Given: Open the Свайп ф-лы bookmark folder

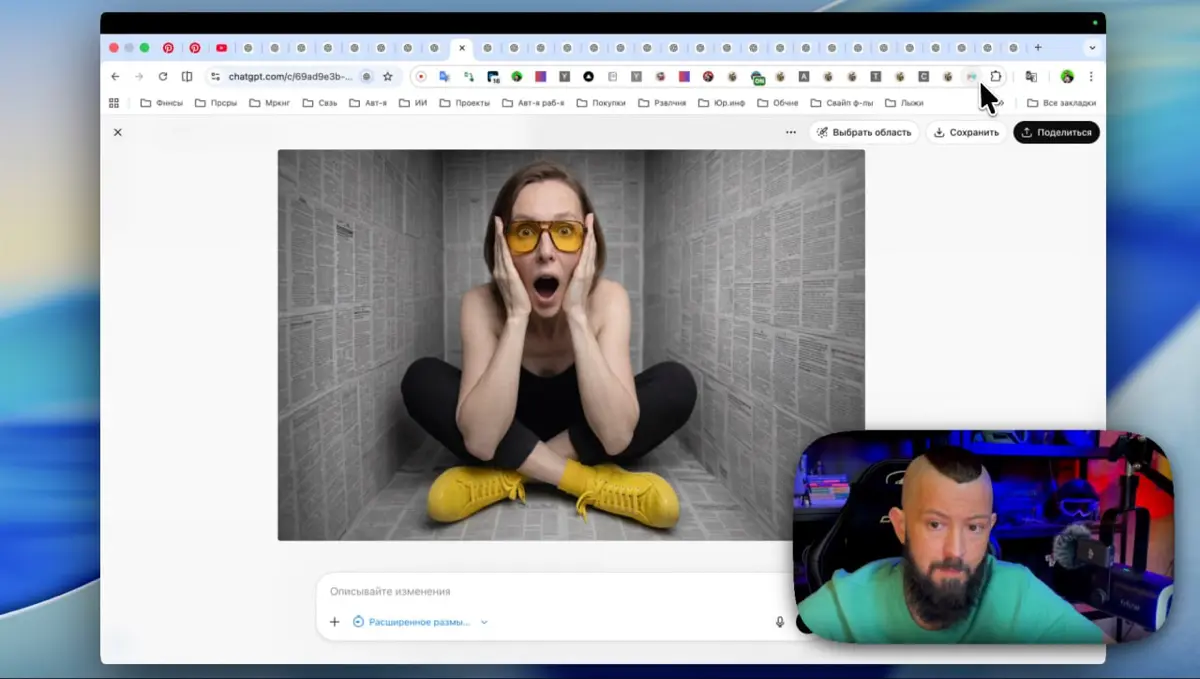Looking at the screenshot, I should click(842, 103).
